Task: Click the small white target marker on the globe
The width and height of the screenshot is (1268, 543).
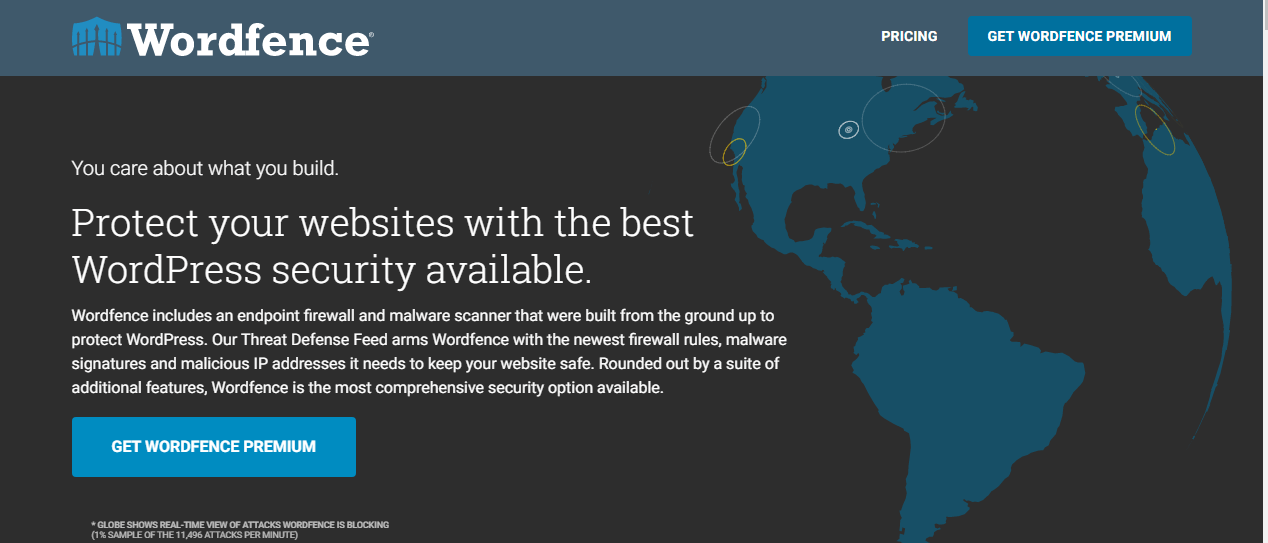Action: coord(848,130)
